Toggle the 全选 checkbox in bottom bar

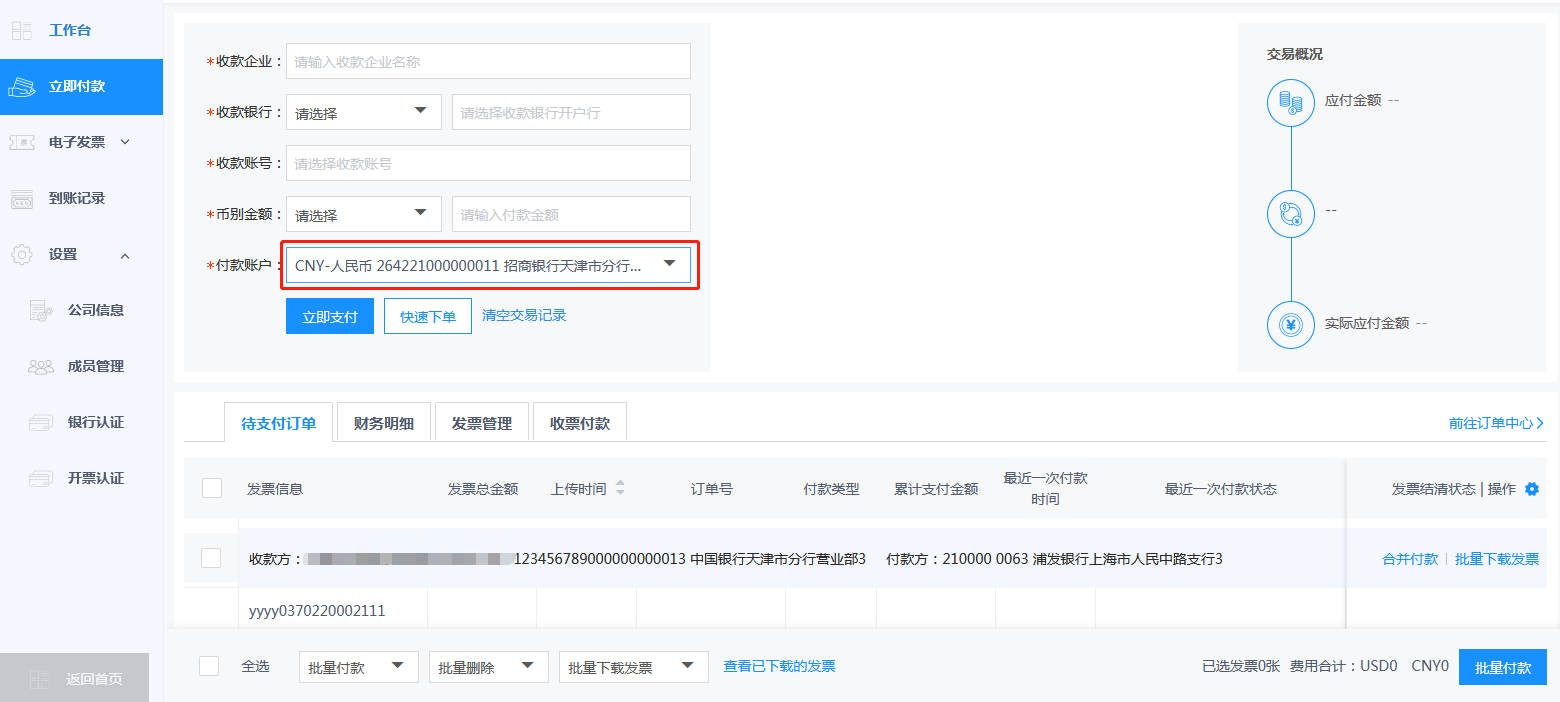pyautogui.click(x=209, y=666)
